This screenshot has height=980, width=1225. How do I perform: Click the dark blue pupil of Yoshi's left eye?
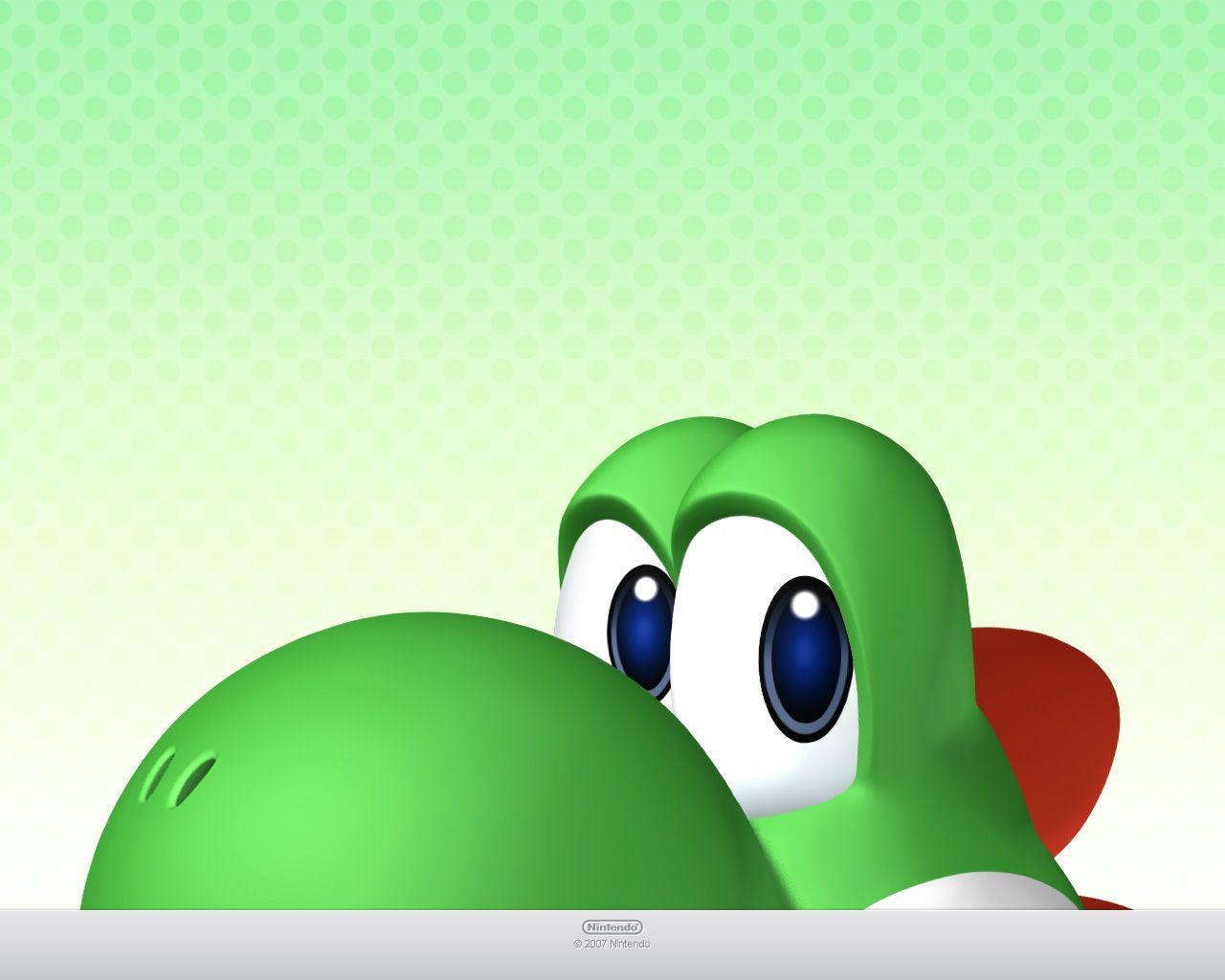[x=644, y=632]
